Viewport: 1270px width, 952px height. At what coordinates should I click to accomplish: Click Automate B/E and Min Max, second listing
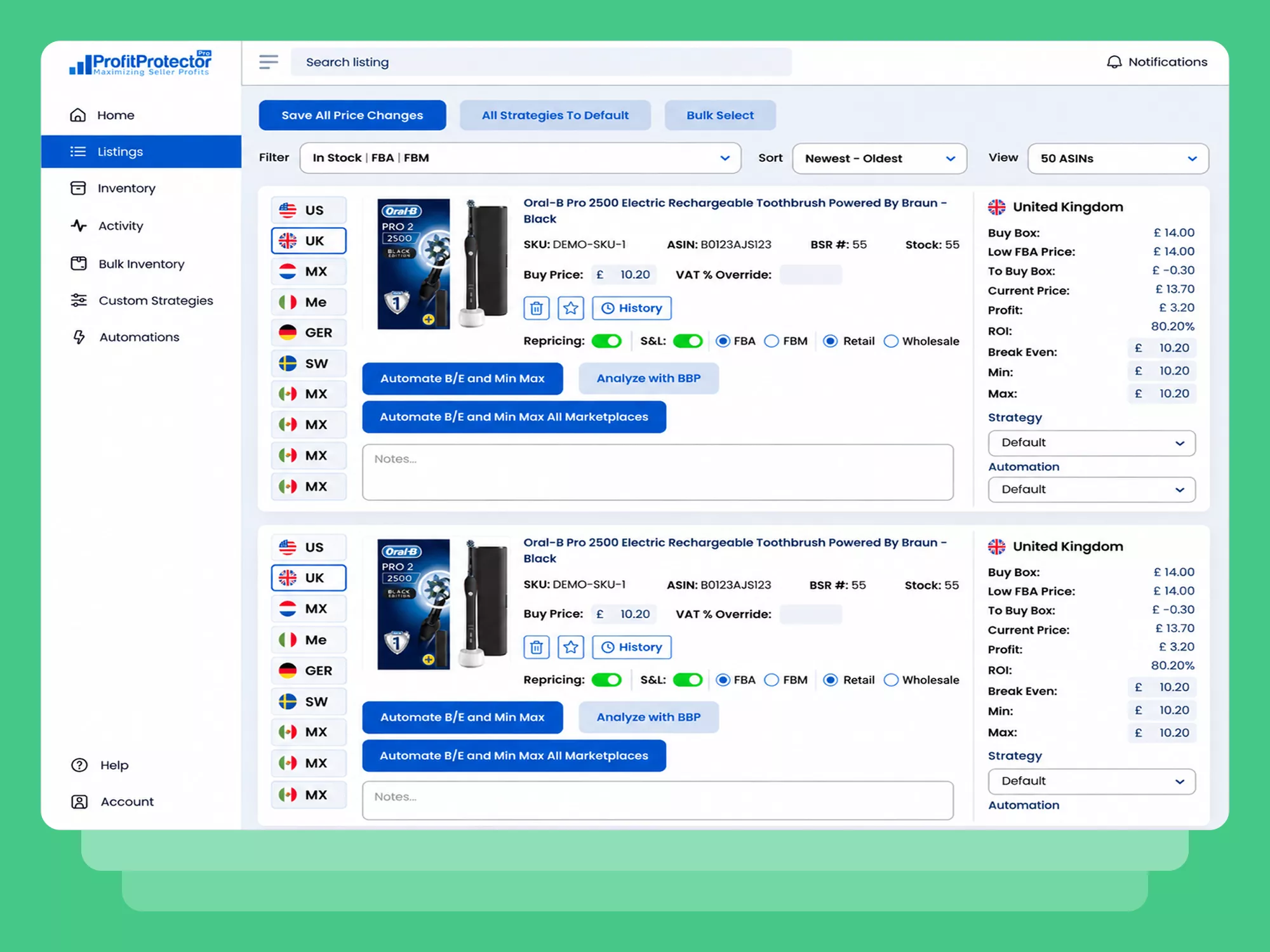click(x=462, y=717)
